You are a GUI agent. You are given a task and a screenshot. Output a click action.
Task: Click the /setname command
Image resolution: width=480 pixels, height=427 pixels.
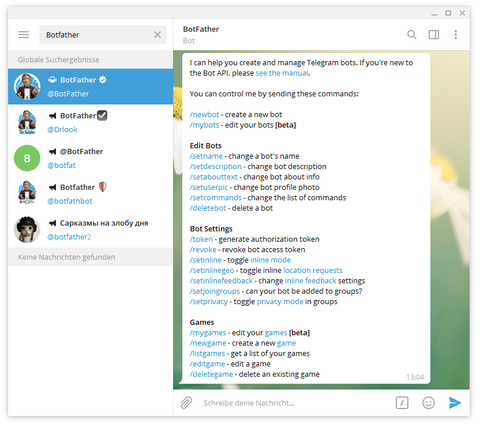[206, 156]
